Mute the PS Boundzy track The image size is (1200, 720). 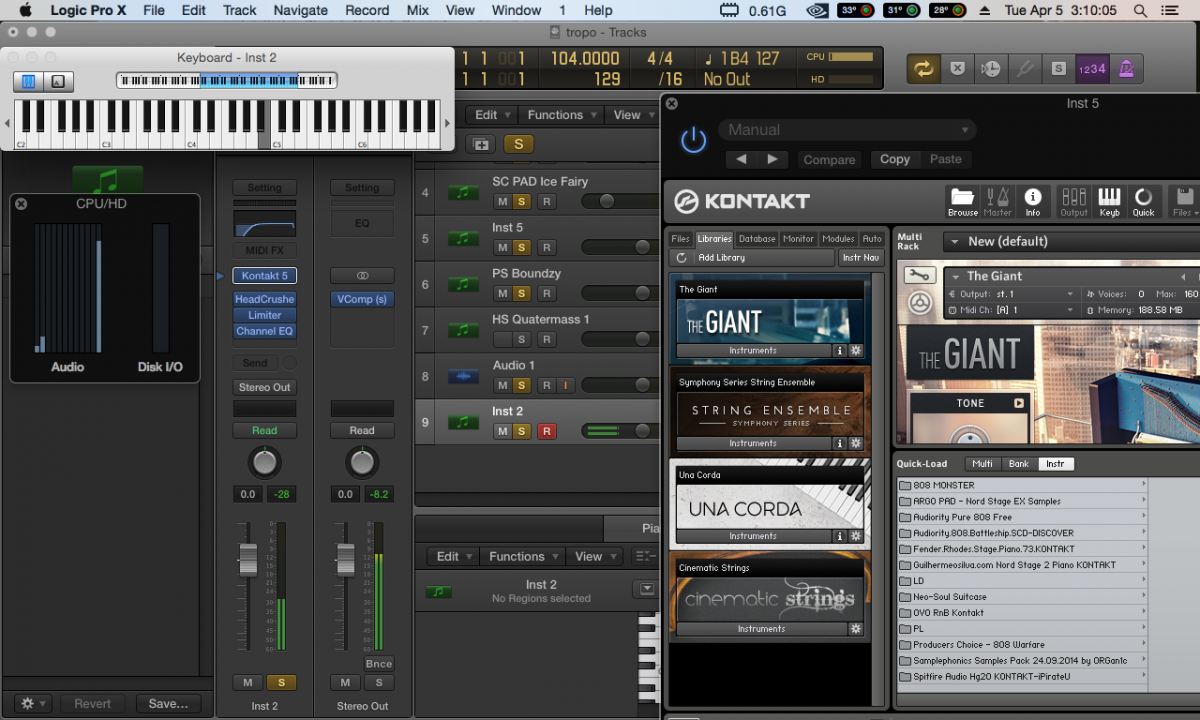click(x=502, y=293)
